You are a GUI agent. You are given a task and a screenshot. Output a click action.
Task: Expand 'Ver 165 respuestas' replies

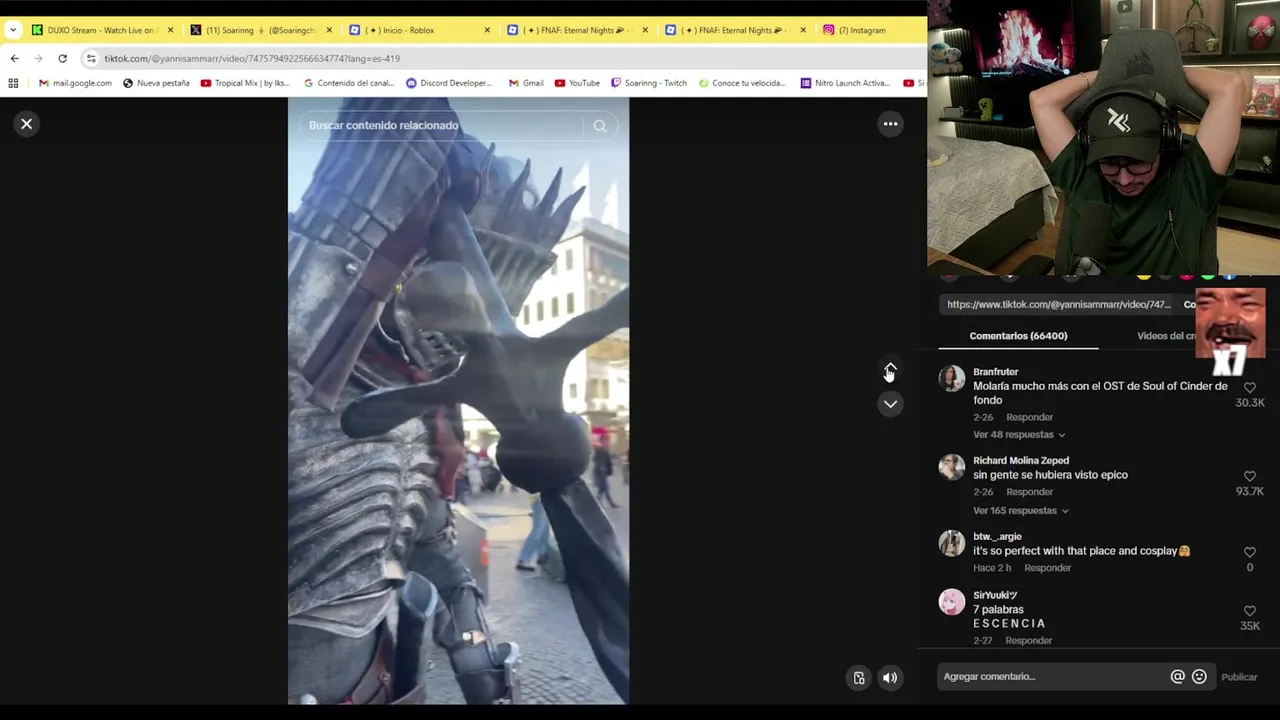point(1021,511)
